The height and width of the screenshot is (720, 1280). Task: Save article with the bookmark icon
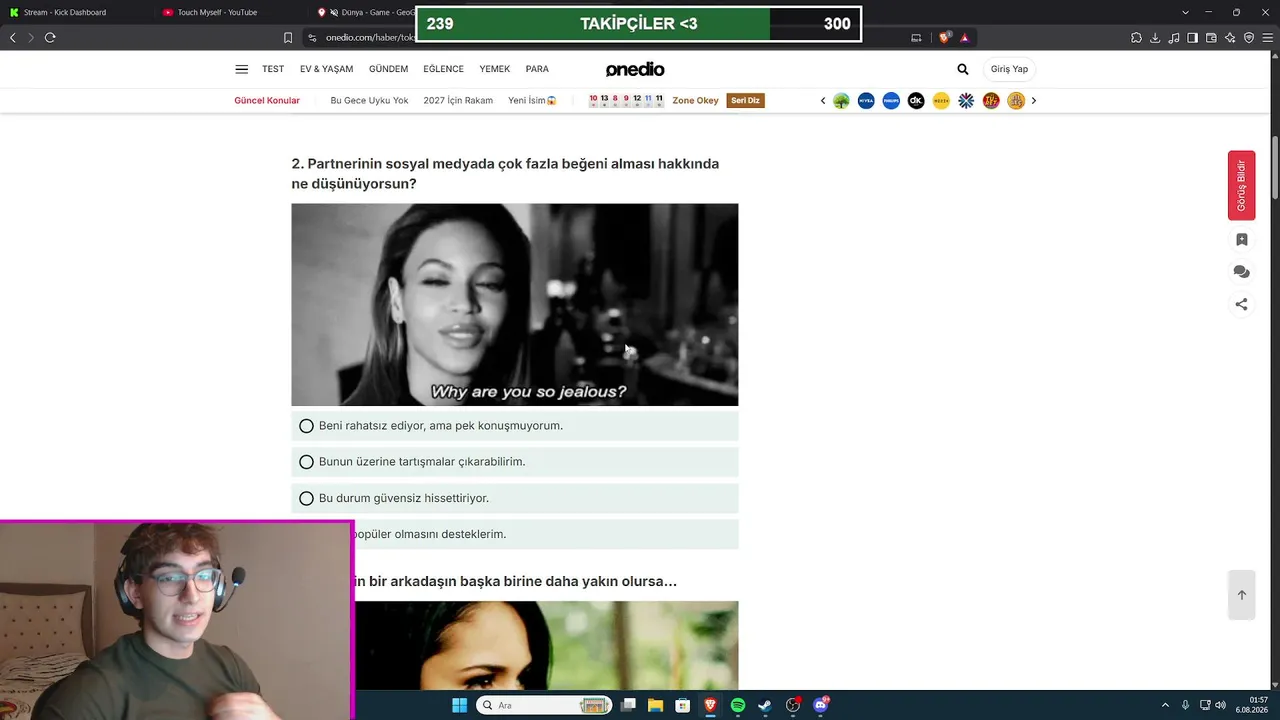click(1241, 240)
